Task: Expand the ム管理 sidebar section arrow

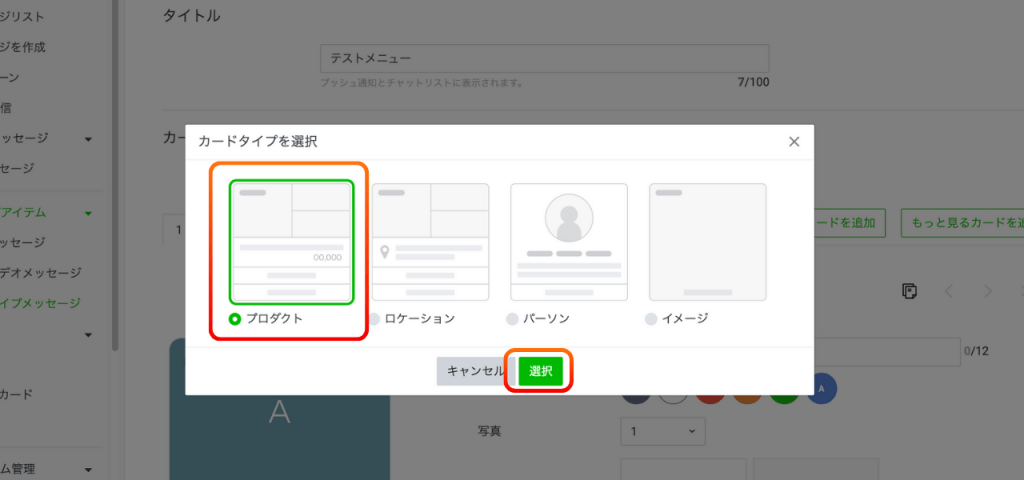Action: [88, 469]
